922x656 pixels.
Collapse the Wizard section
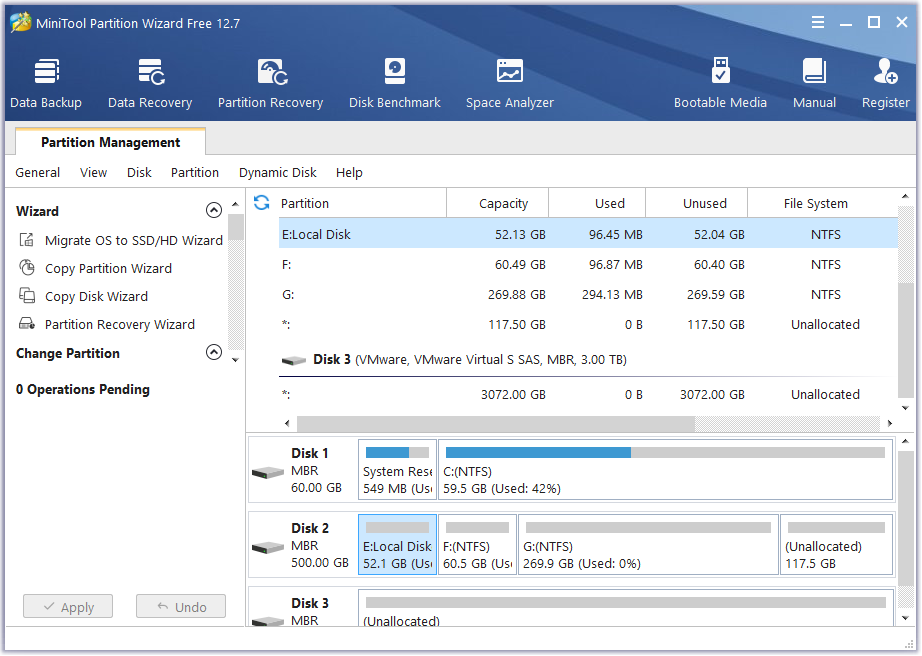click(214, 210)
